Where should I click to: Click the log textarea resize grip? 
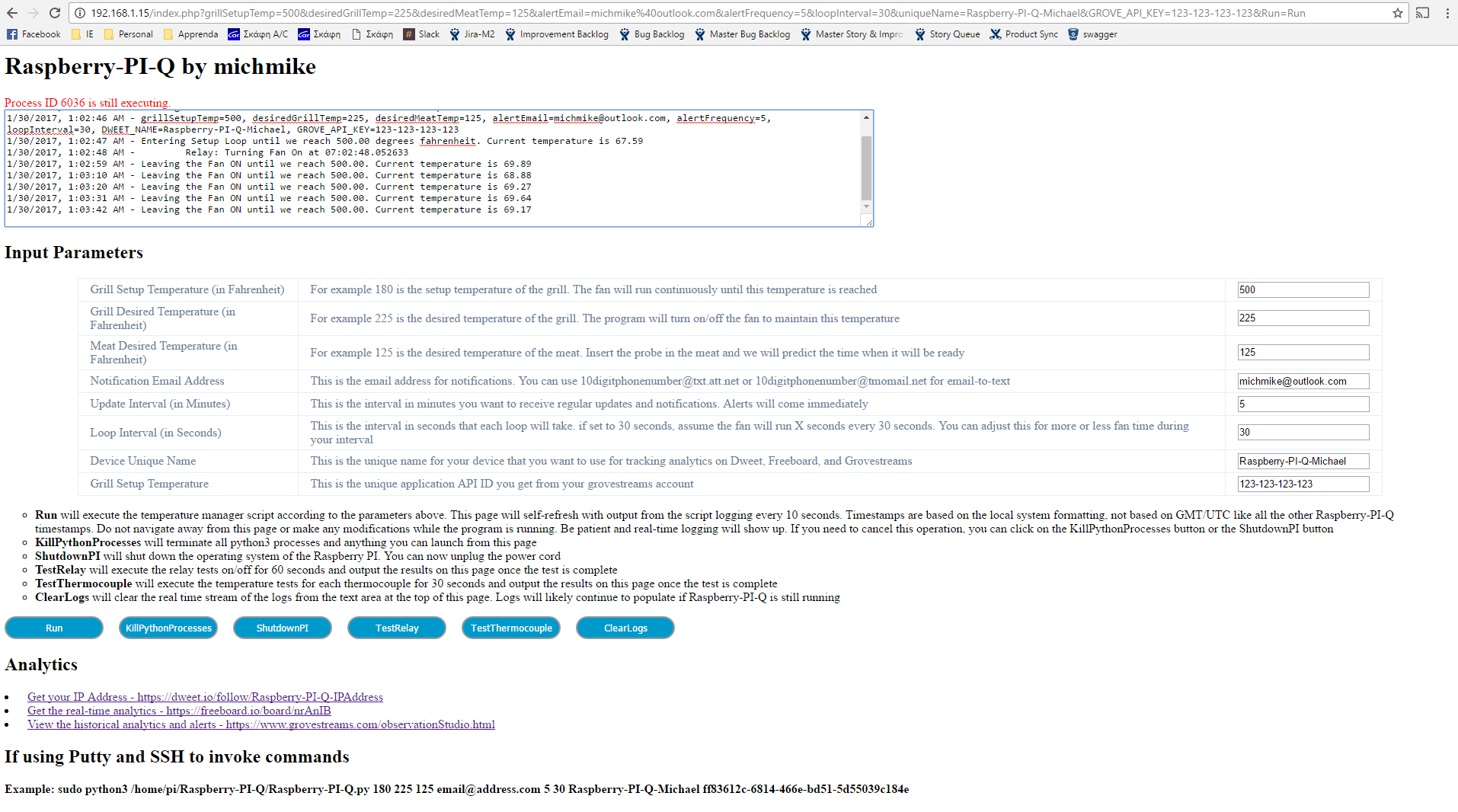pos(868,221)
